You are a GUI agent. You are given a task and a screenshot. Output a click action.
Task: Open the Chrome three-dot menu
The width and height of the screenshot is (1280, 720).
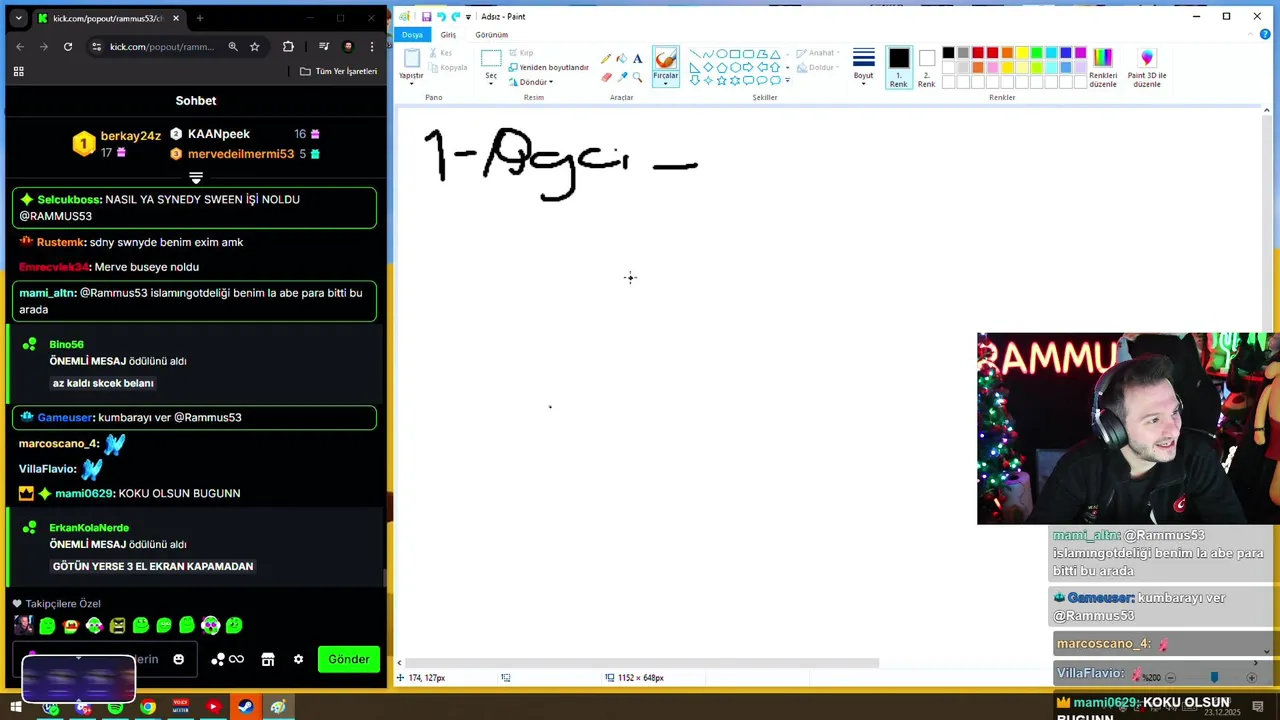click(x=372, y=46)
